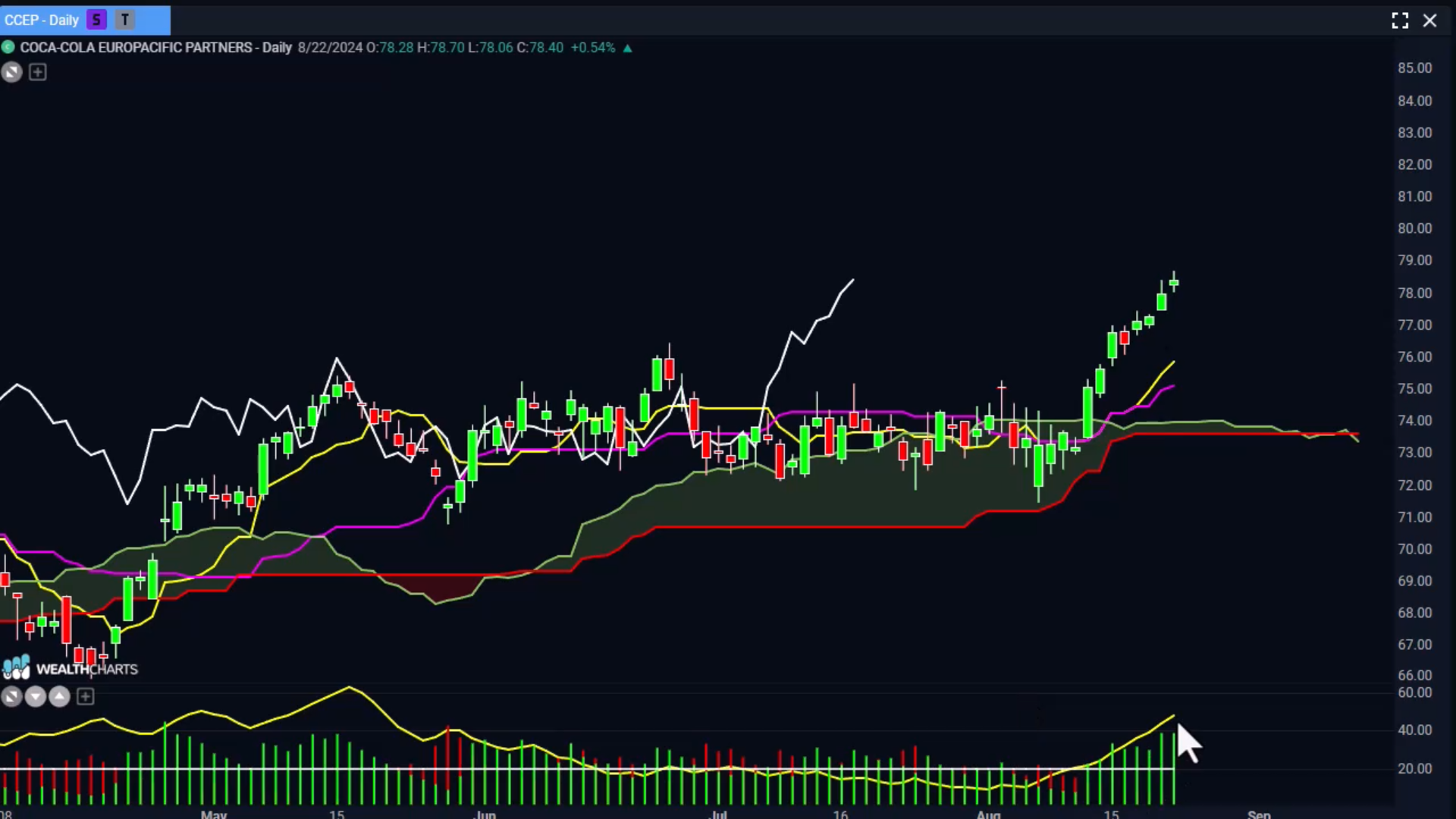Click the 40.00 level on the indicator axis
The width and height of the screenshot is (1456, 819).
click(1415, 730)
